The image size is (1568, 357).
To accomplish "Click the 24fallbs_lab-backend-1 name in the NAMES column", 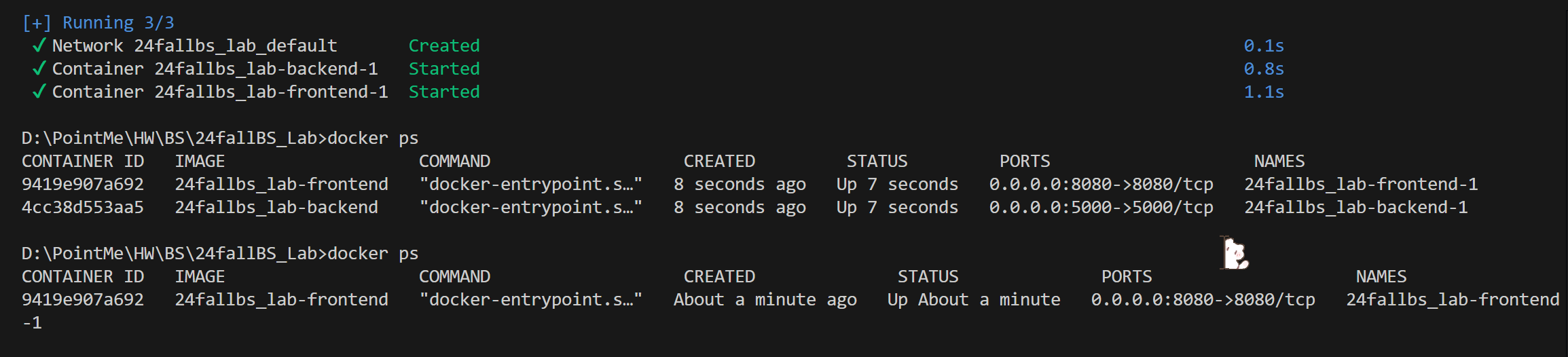I will 1355,207.
